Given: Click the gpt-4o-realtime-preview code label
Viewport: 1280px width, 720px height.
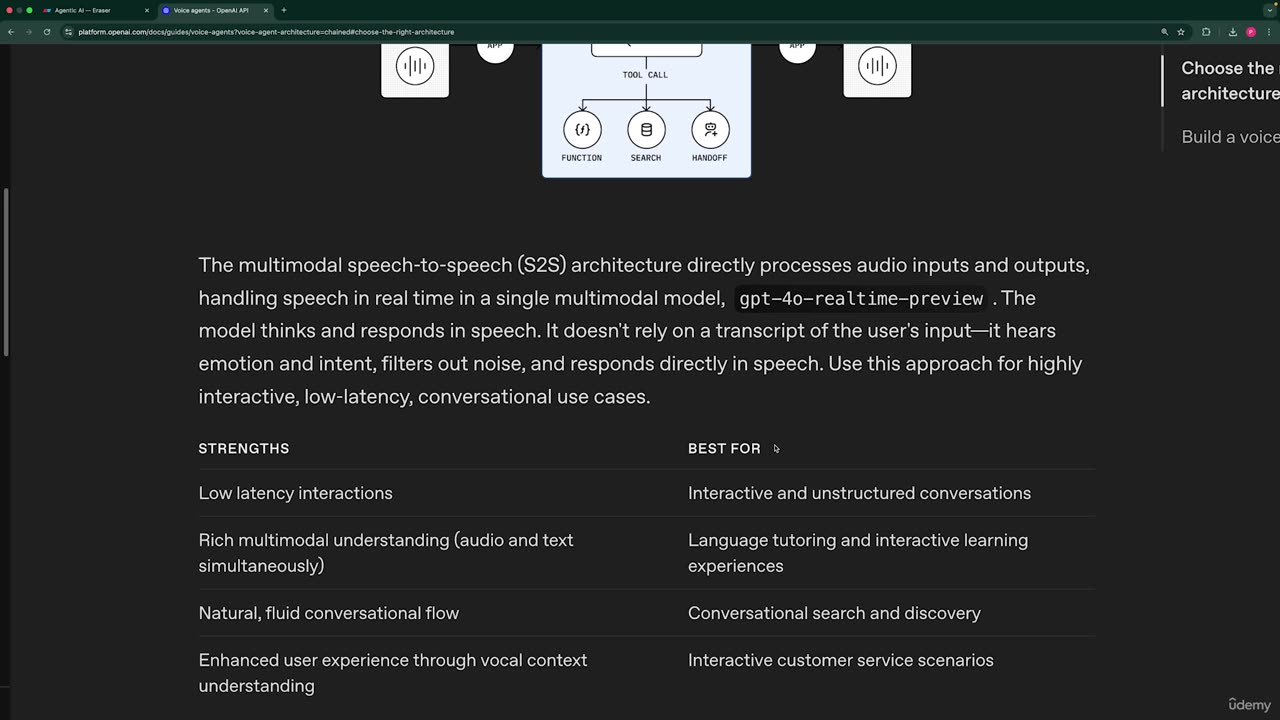Looking at the screenshot, I should (861, 298).
